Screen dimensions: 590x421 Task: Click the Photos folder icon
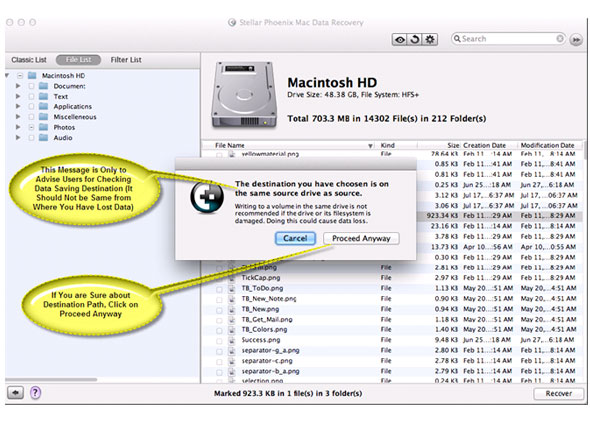(x=44, y=127)
